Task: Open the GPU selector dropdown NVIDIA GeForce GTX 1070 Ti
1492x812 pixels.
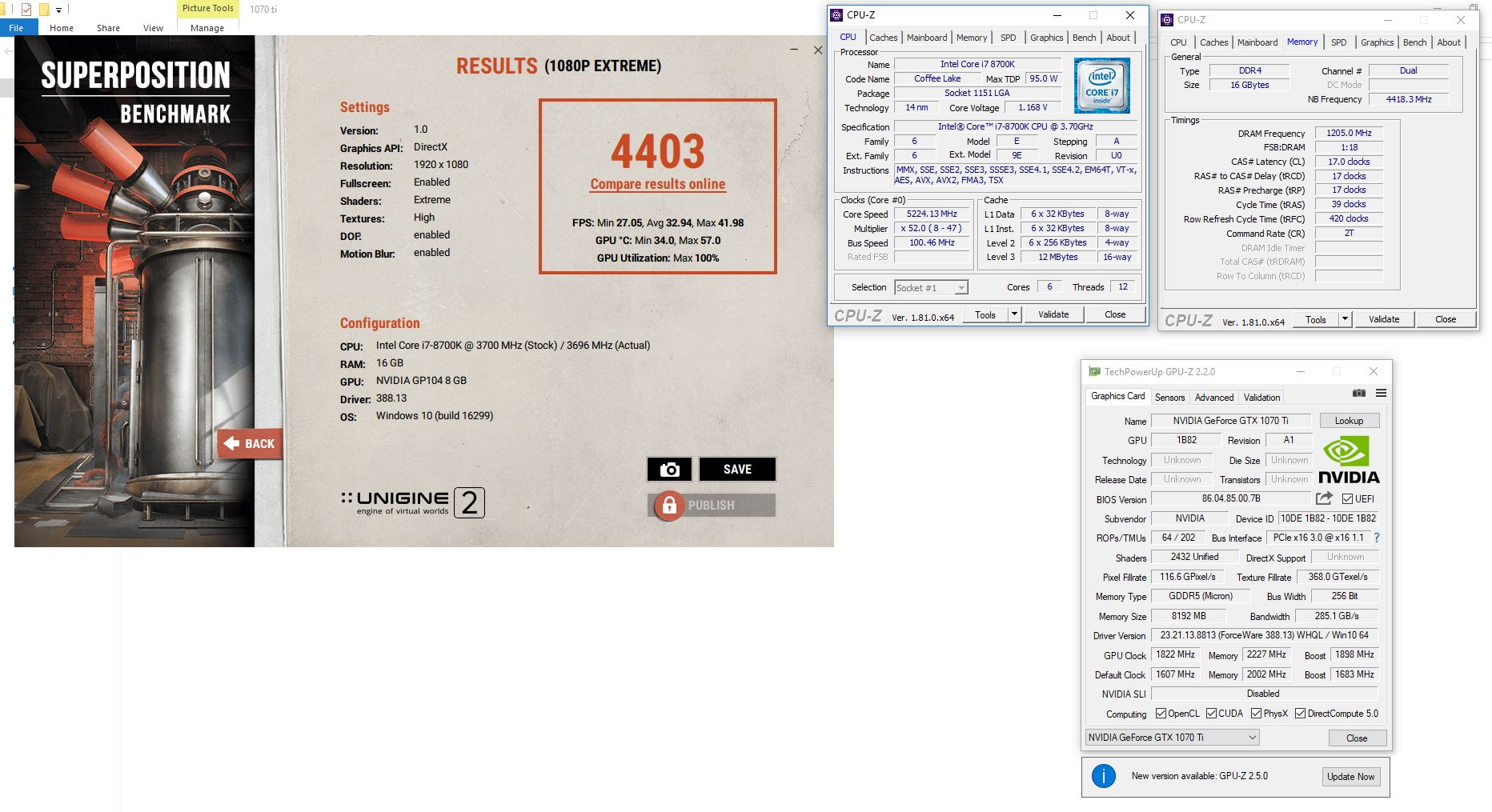Action: pos(1172,738)
